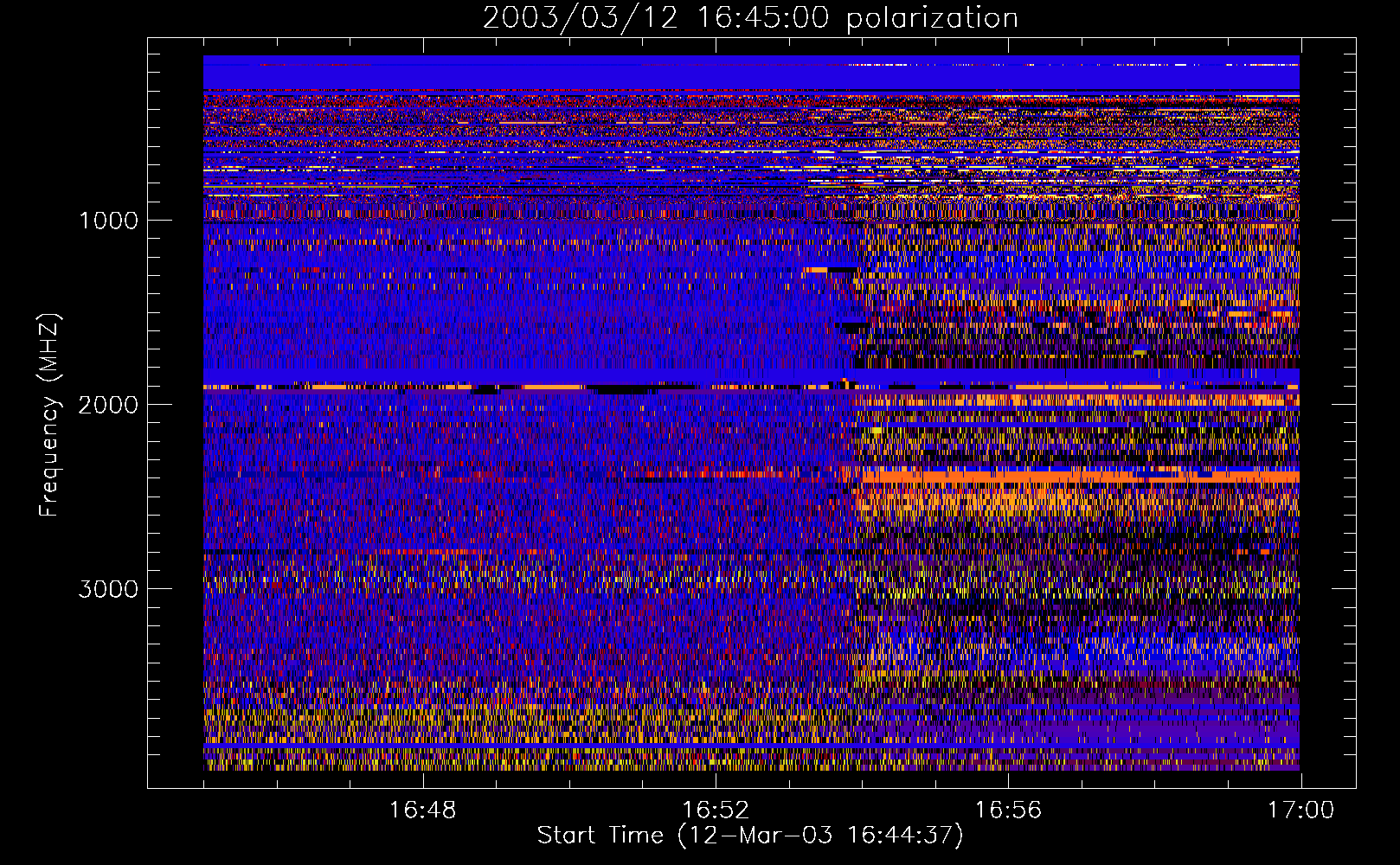Select the 2000 frequency axis label
This screenshot has width=1400, height=865.
point(108,405)
